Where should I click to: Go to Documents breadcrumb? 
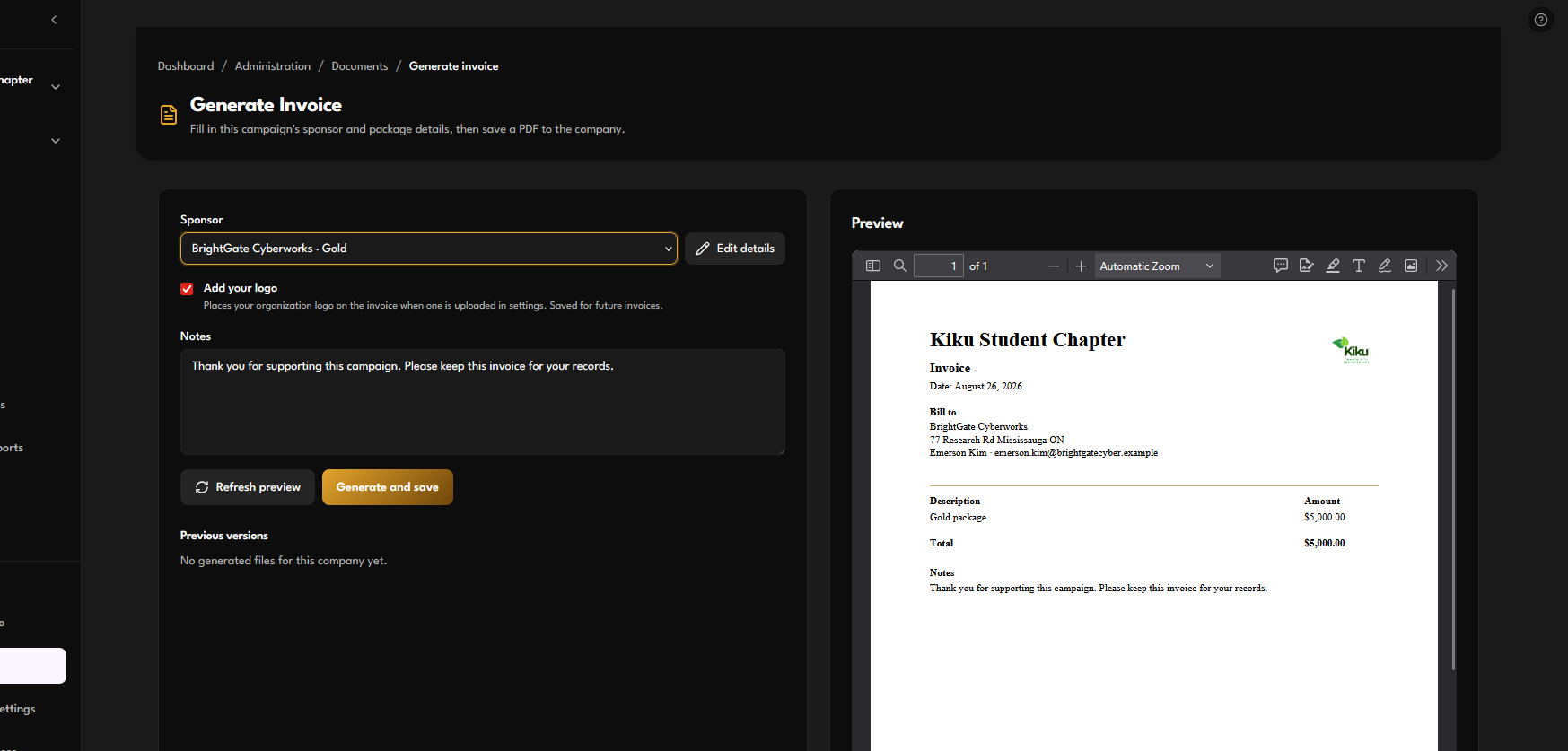pyautogui.click(x=360, y=66)
